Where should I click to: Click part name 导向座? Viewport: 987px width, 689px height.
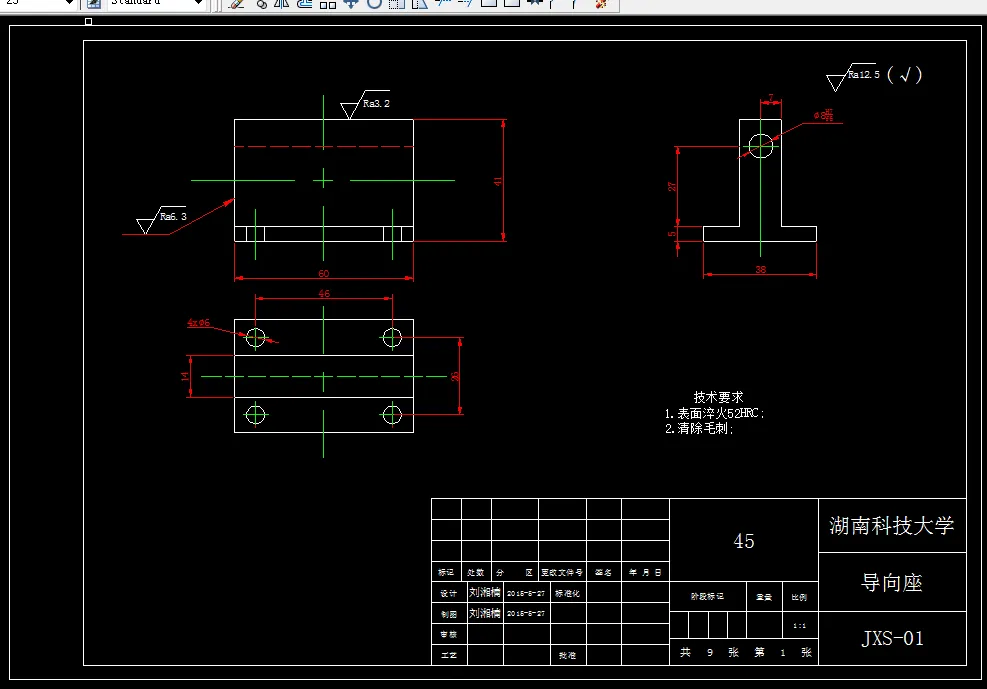[891, 583]
